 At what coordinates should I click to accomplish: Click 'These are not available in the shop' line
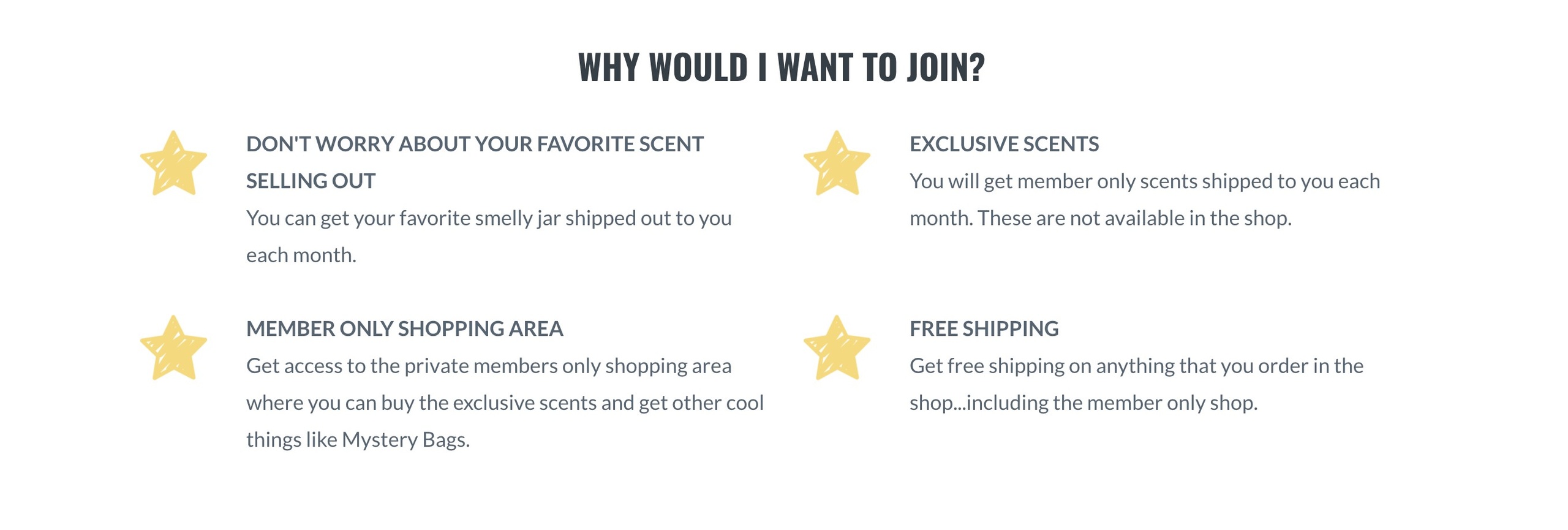[x=1100, y=218]
